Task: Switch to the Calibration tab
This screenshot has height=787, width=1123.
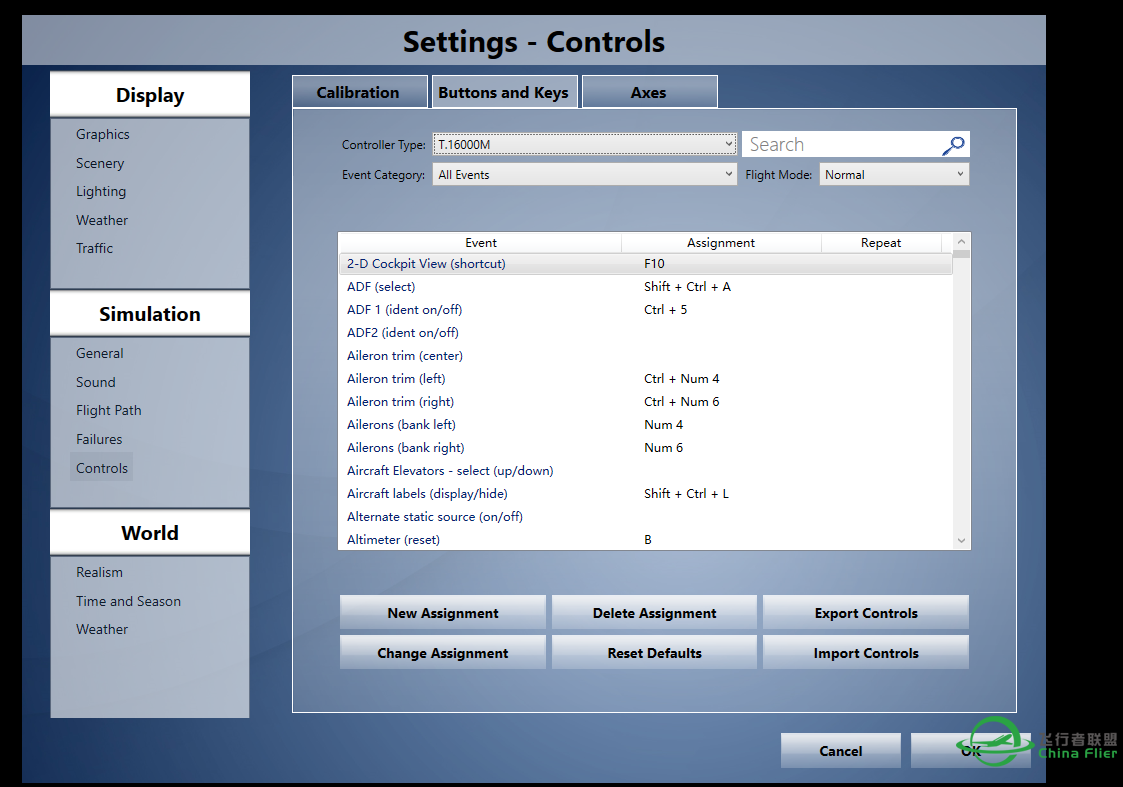Action: 358,92
